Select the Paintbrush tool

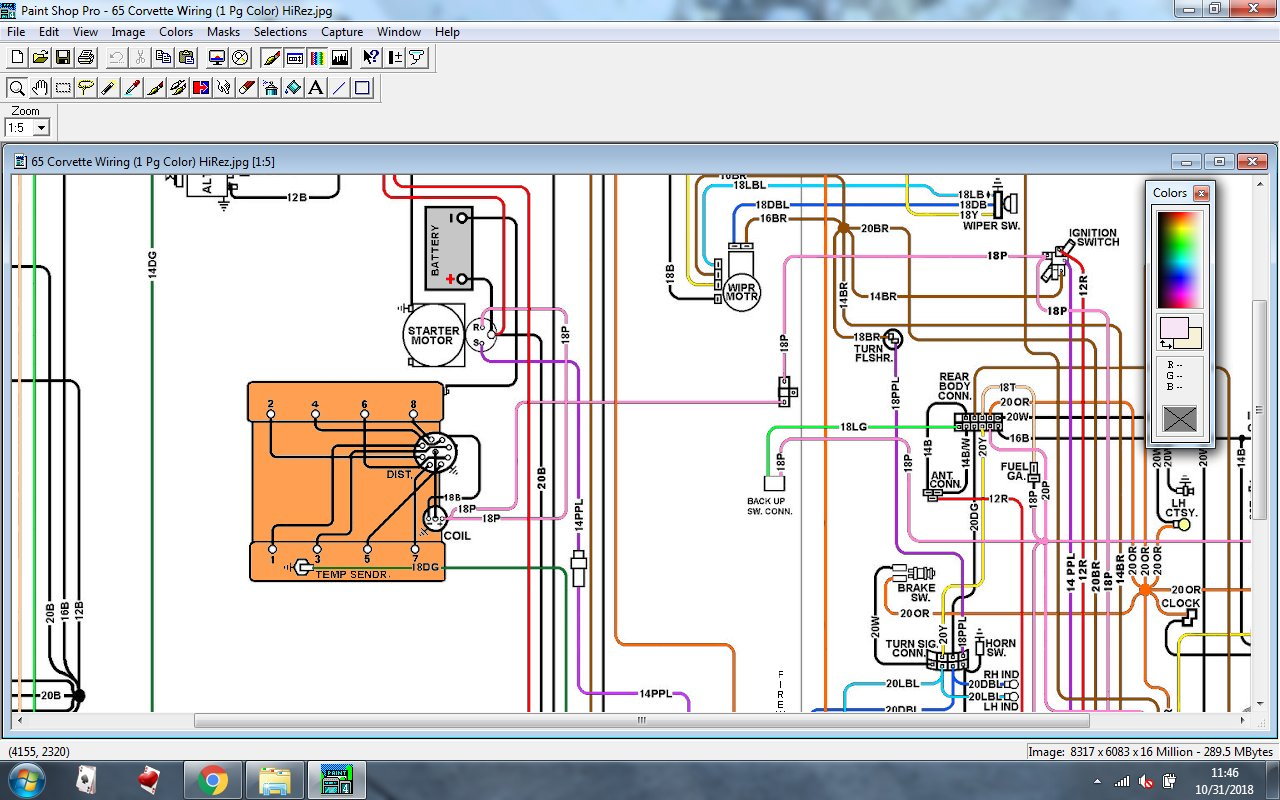pos(155,88)
